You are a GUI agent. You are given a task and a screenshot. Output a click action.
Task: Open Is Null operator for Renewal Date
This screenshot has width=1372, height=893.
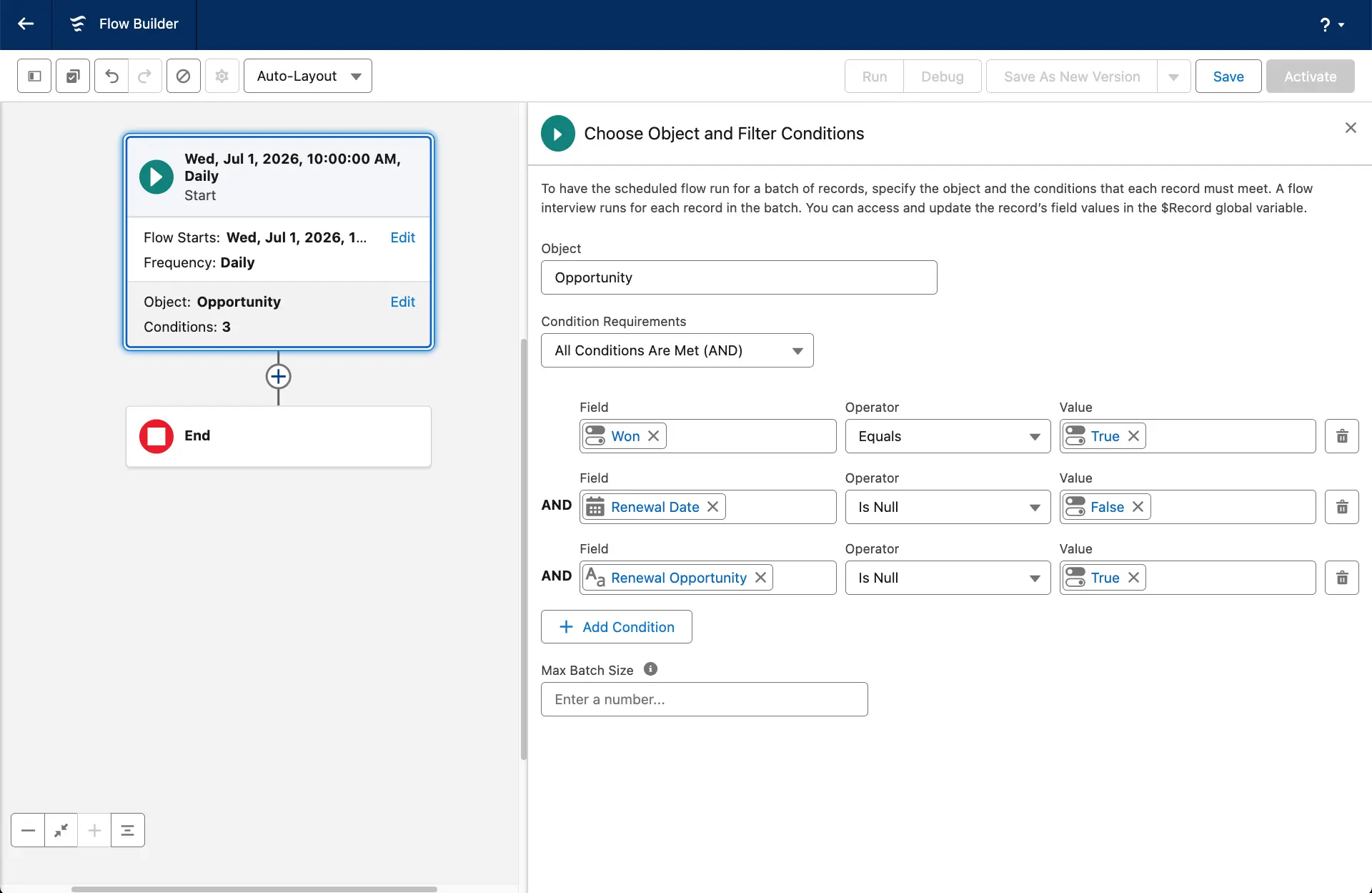pos(948,507)
